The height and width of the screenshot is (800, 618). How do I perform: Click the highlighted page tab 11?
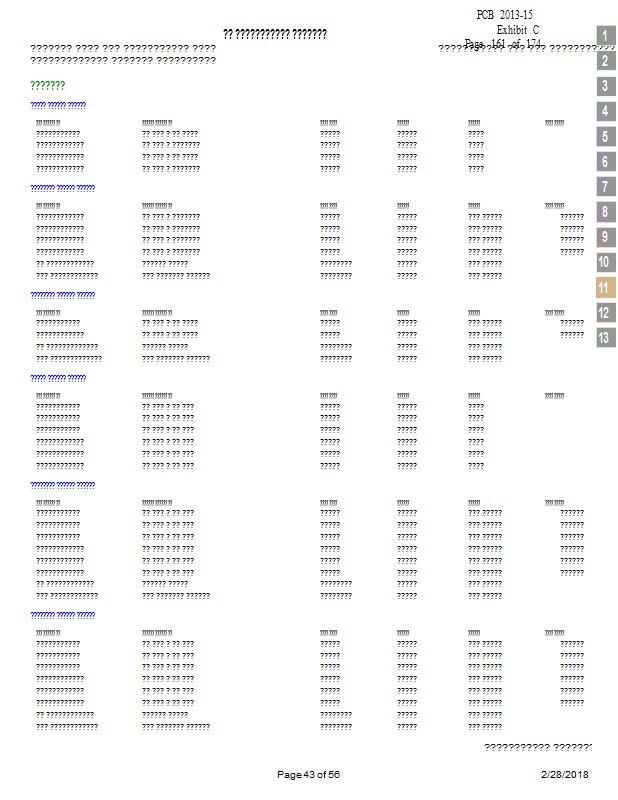pos(605,287)
